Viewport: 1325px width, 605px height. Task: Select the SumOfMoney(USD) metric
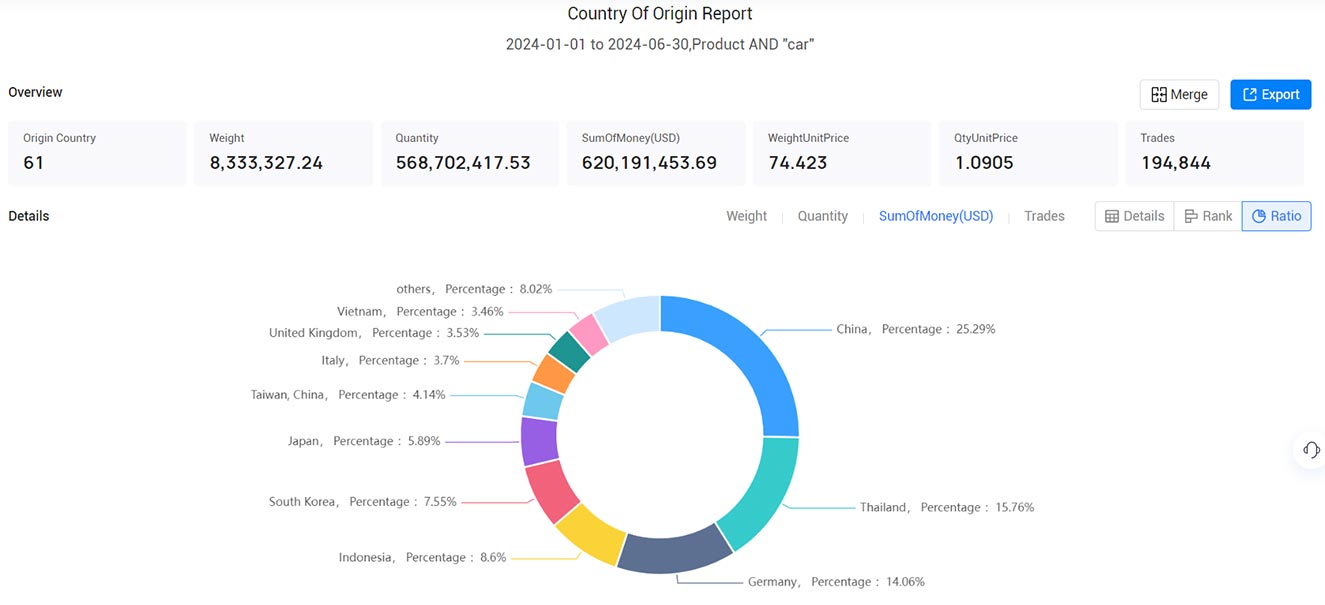[x=936, y=216]
